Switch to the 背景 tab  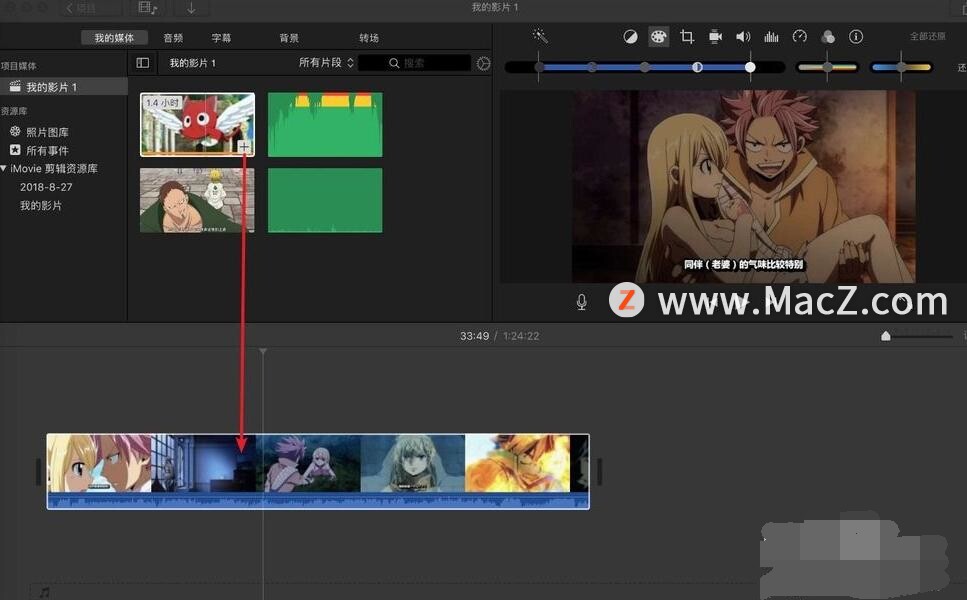pos(289,38)
